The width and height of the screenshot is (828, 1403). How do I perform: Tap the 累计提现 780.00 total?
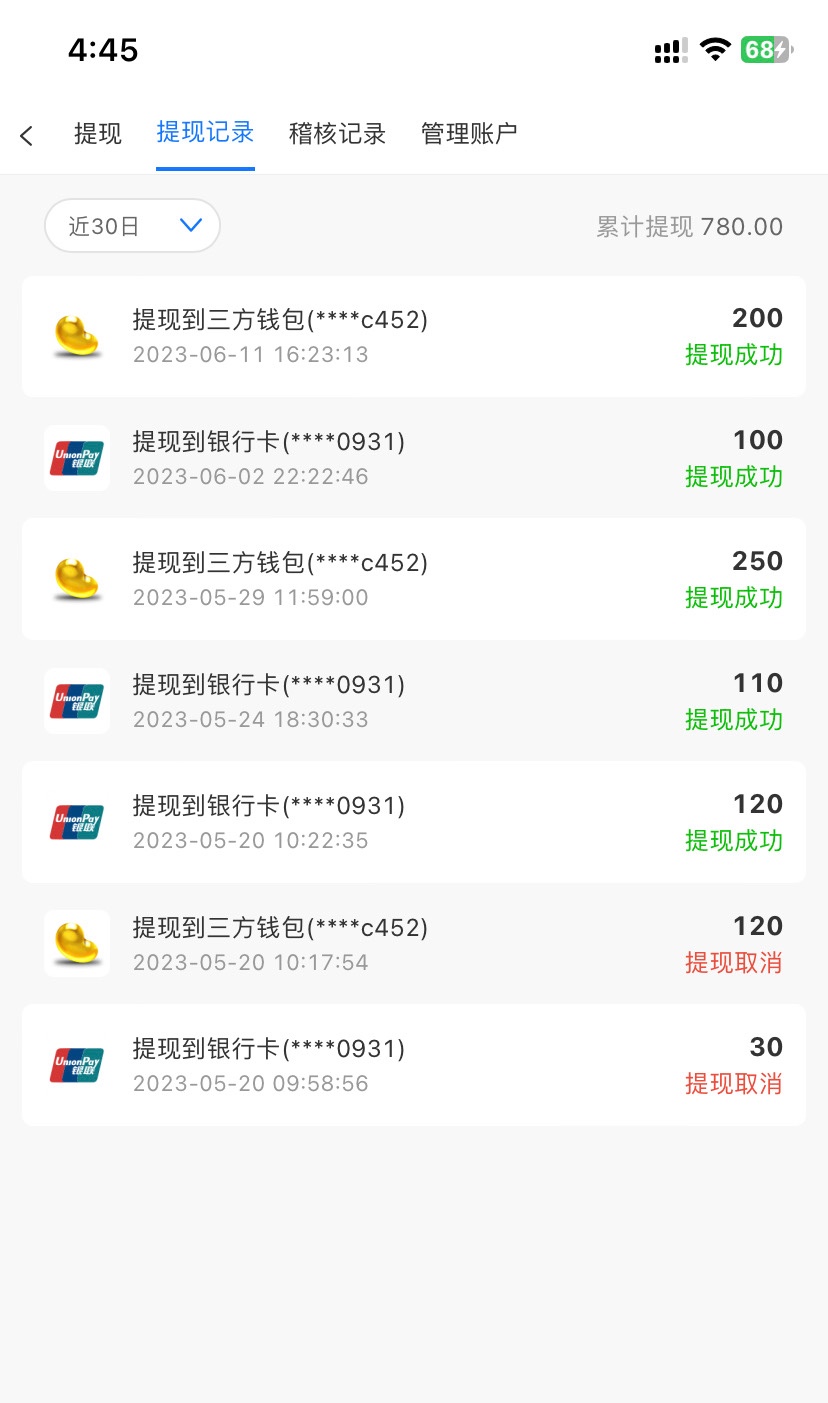coord(689,227)
